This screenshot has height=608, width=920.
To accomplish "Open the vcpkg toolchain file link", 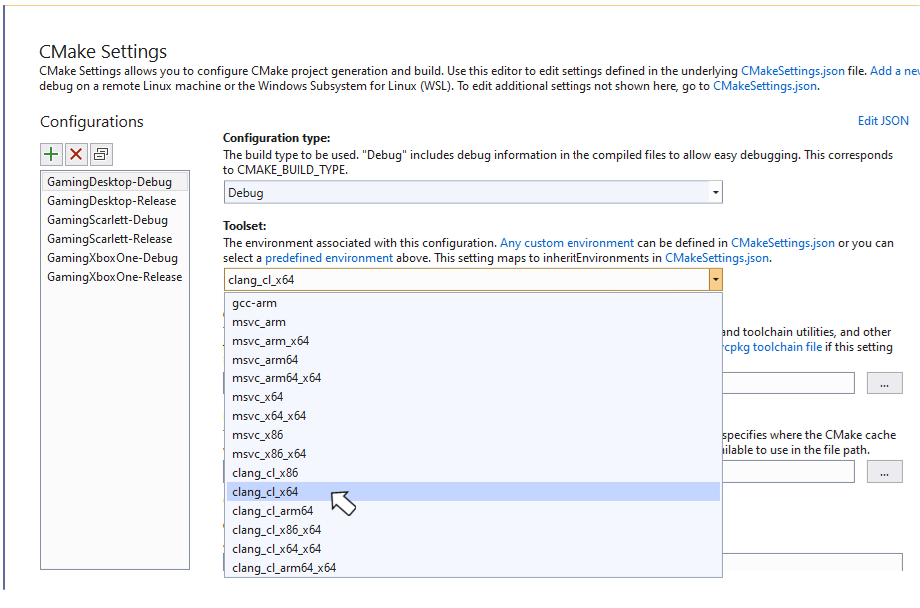I will 772,347.
